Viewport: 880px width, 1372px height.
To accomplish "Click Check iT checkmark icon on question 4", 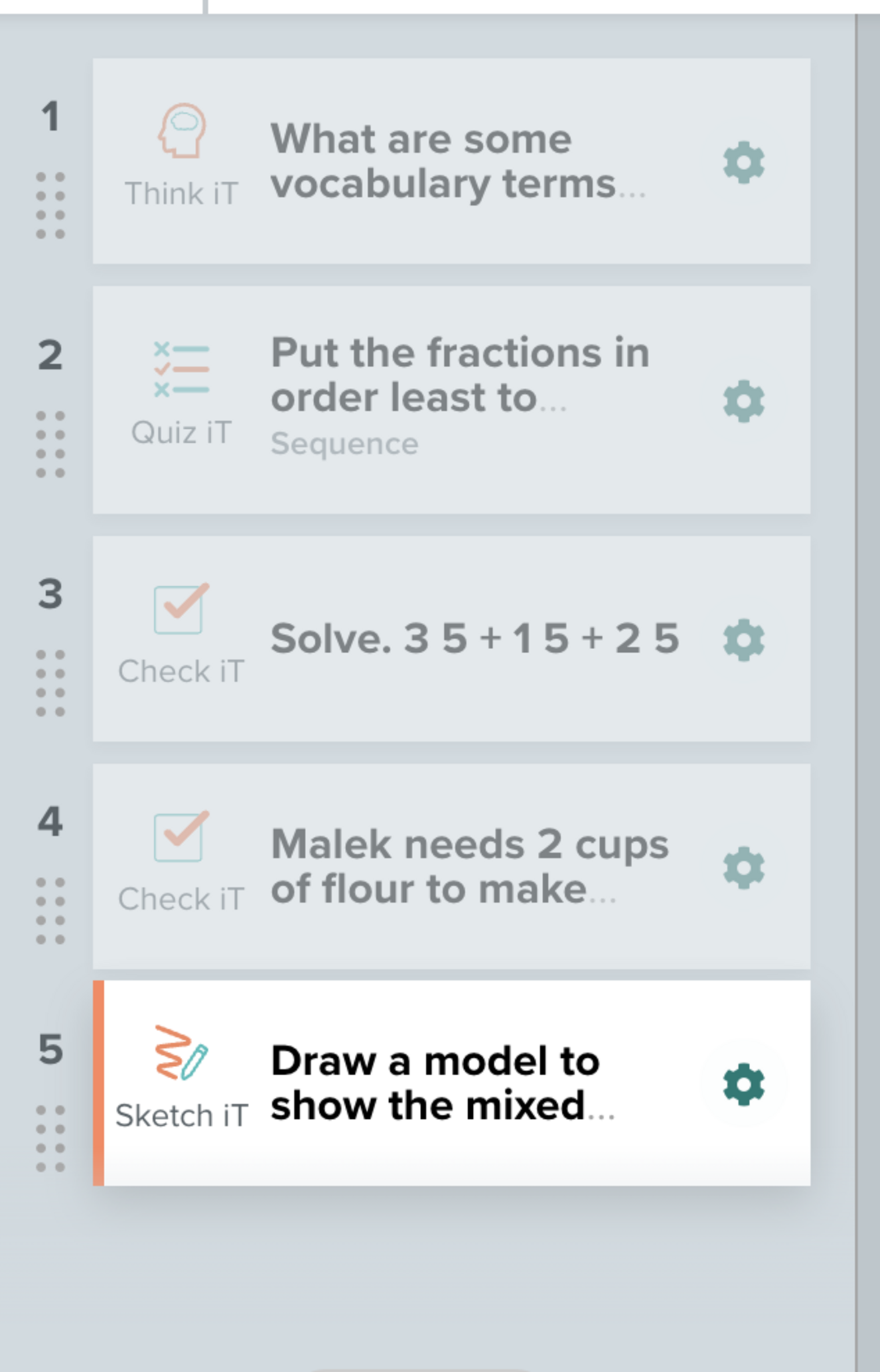I will click(181, 836).
